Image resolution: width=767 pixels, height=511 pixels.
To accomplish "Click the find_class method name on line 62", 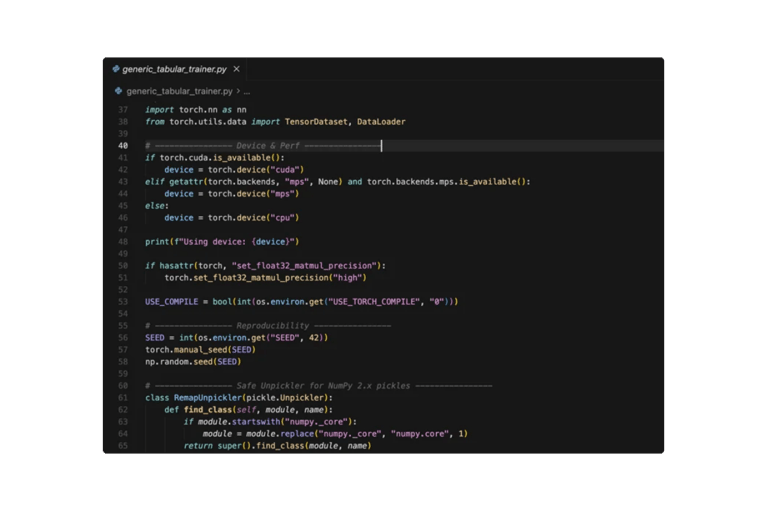I will click(207, 410).
